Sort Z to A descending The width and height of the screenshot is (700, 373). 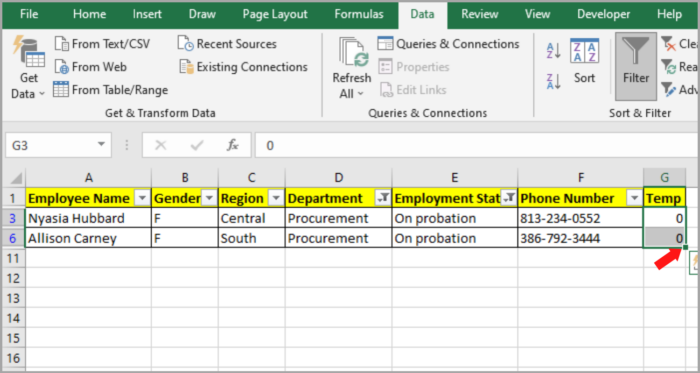pos(554,81)
